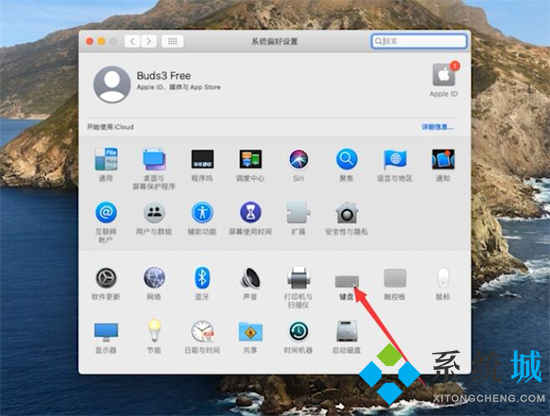Open the Time Machine (时间机器) icon
550x416 pixels.
coord(299,331)
